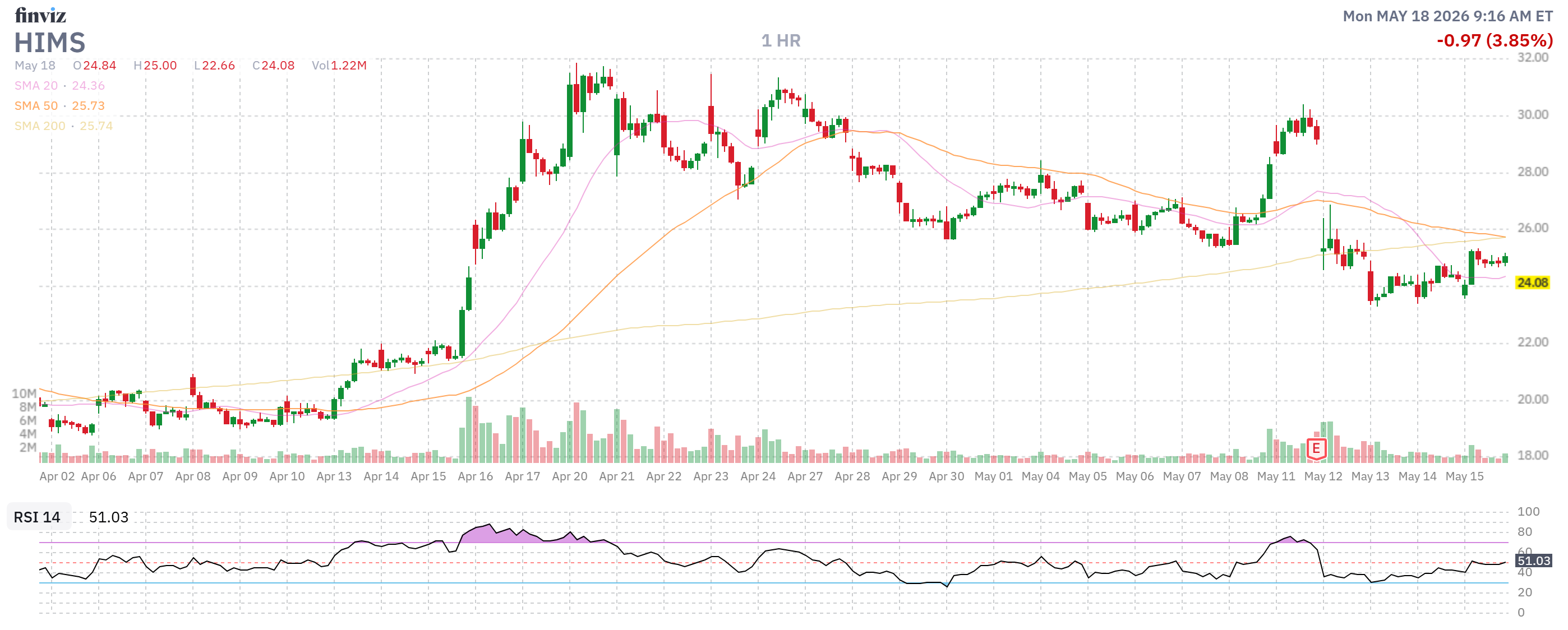The width and height of the screenshot is (1568, 630).
Task: Click the dark 51.03 RSI axis tag
Action: click(1533, 560)
